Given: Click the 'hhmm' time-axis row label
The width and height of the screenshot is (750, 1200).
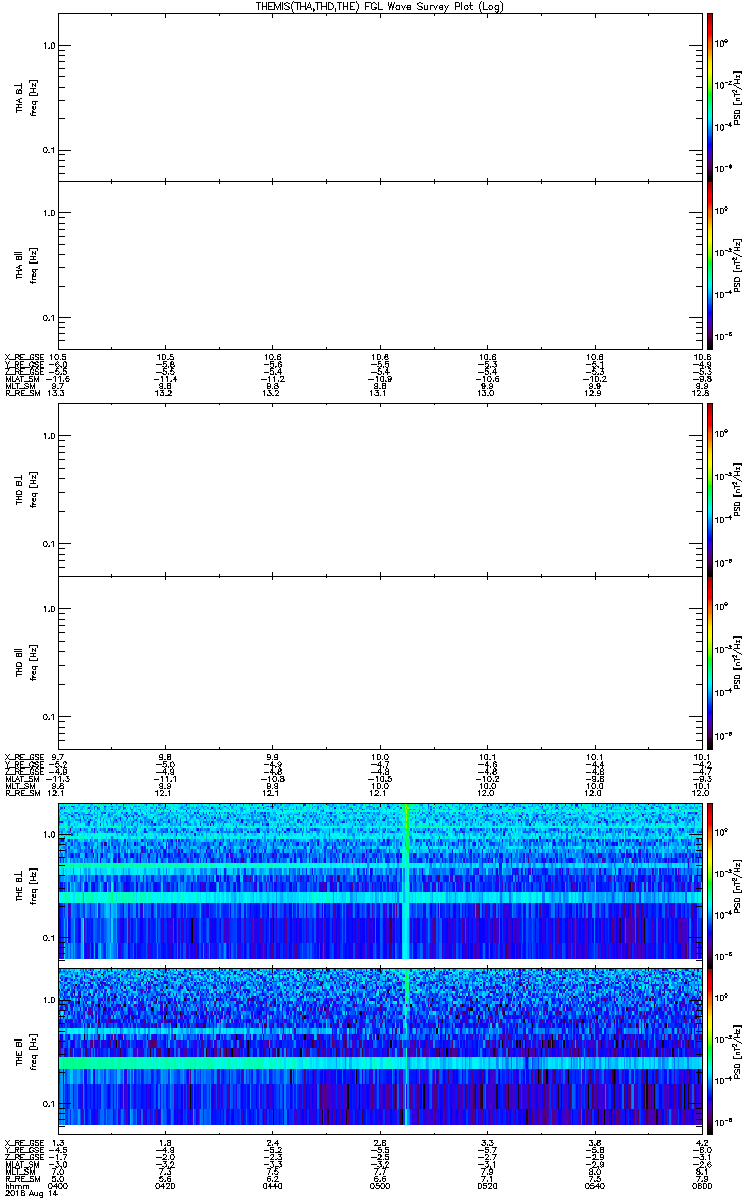Looking at the screenshot, I should coord(15,1184).
